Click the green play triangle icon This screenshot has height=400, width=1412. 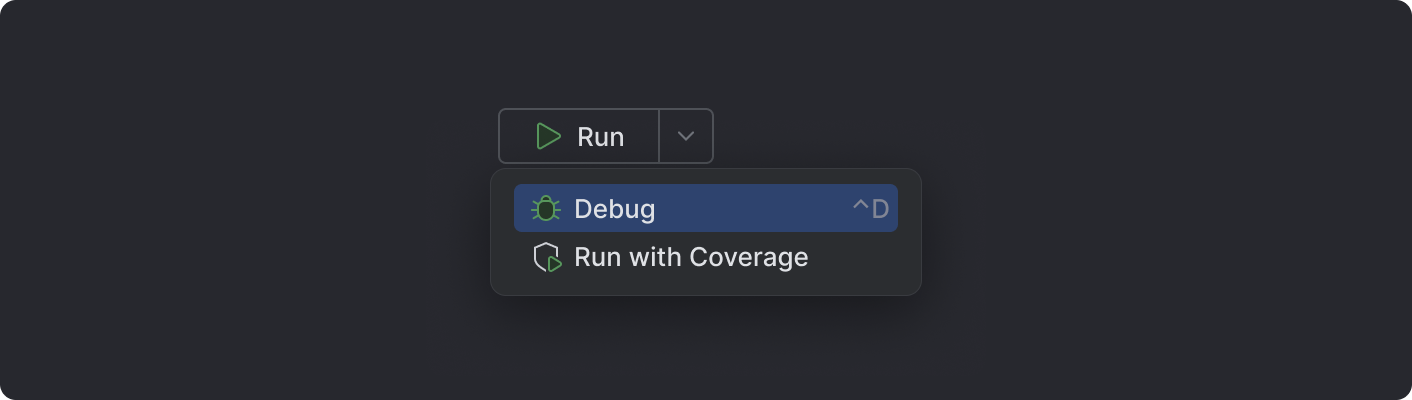pyautogui.click(x=548, y=136)
